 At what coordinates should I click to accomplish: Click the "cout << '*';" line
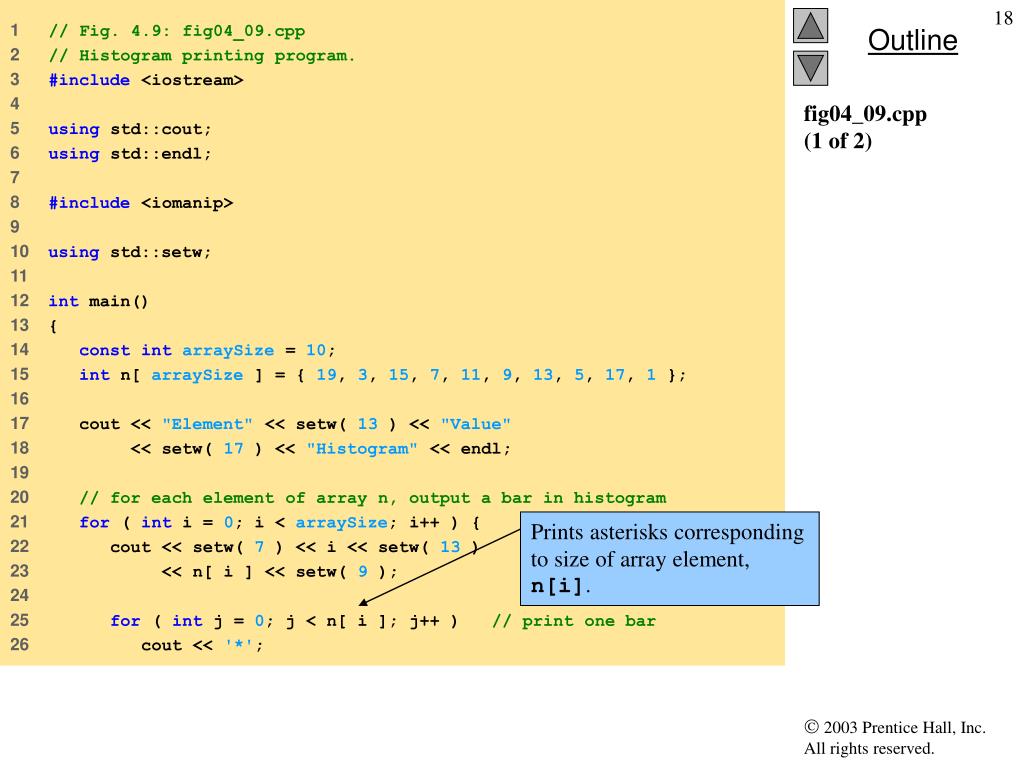pyautogui.click(x=202, y=645)
